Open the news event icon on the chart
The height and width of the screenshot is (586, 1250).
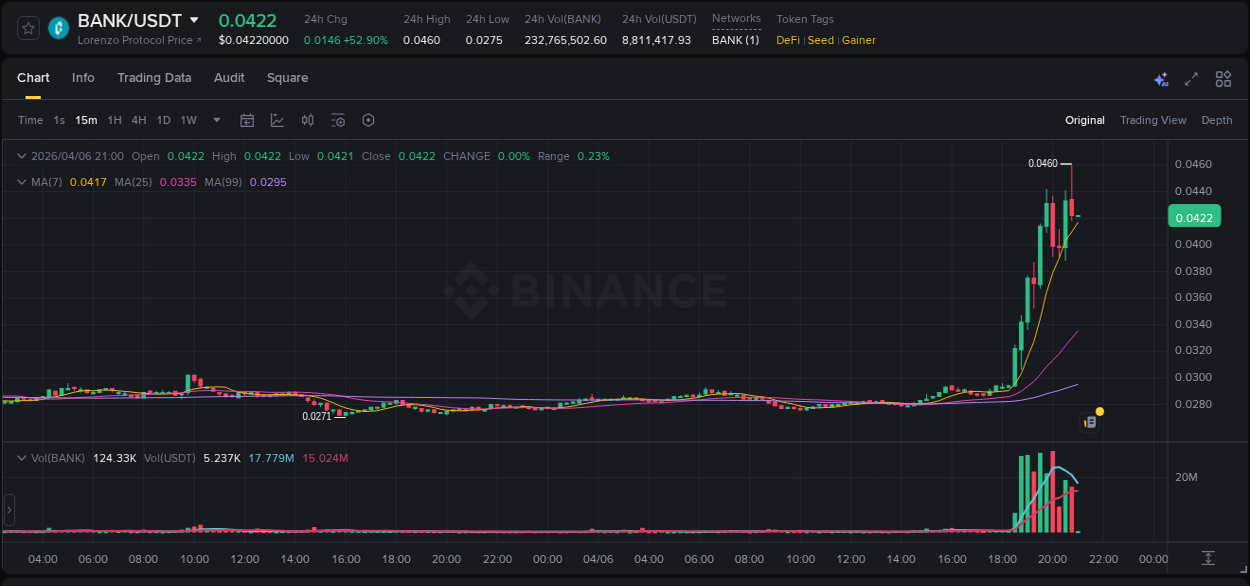[x=1091, y=423]
